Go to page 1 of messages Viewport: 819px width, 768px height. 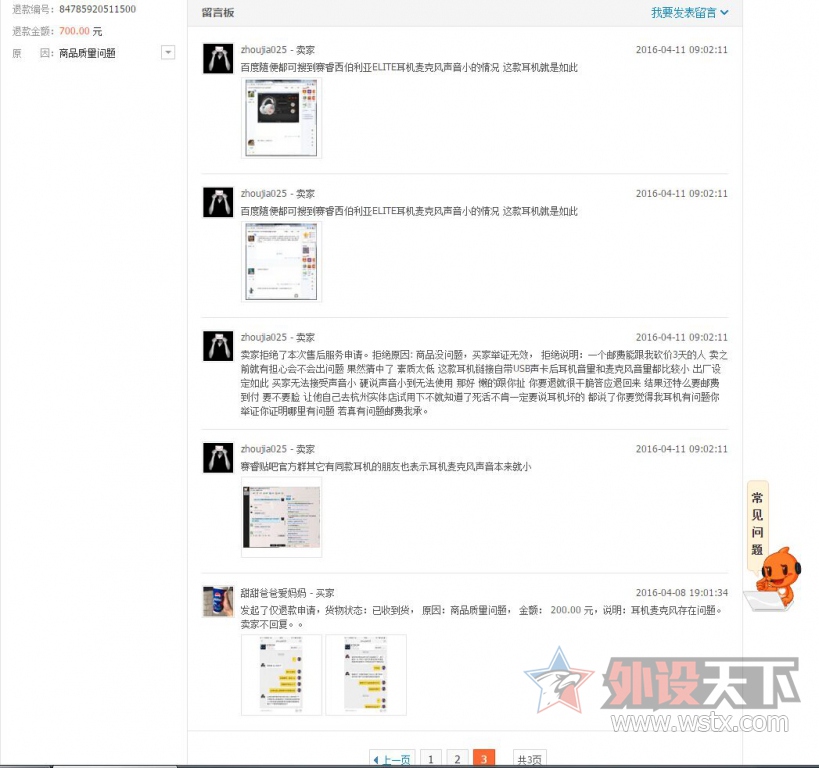(x=431, y=759)
